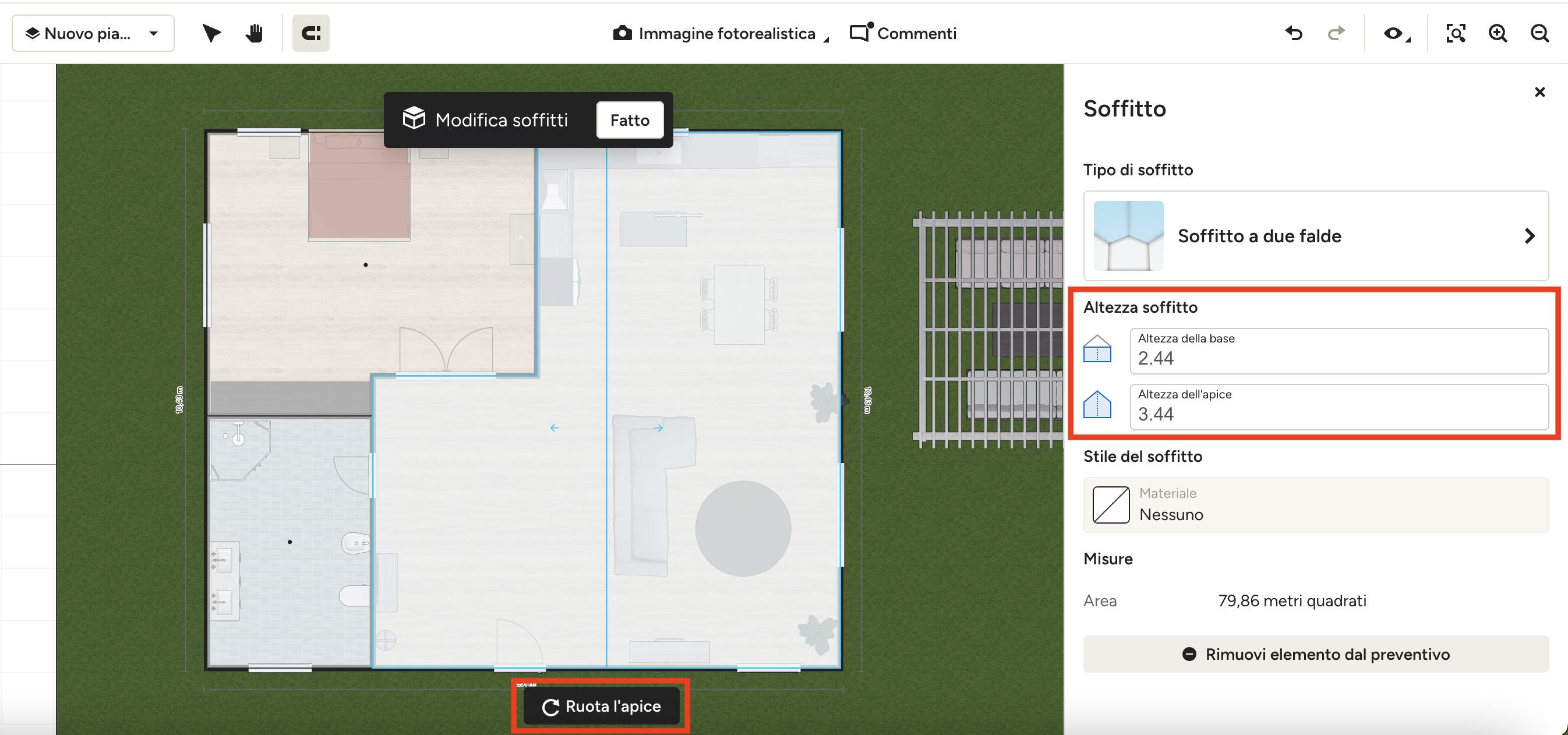Click the Modifica soffitti cube icon
The height and width of the screenshot is (735, 1568).
414,118
